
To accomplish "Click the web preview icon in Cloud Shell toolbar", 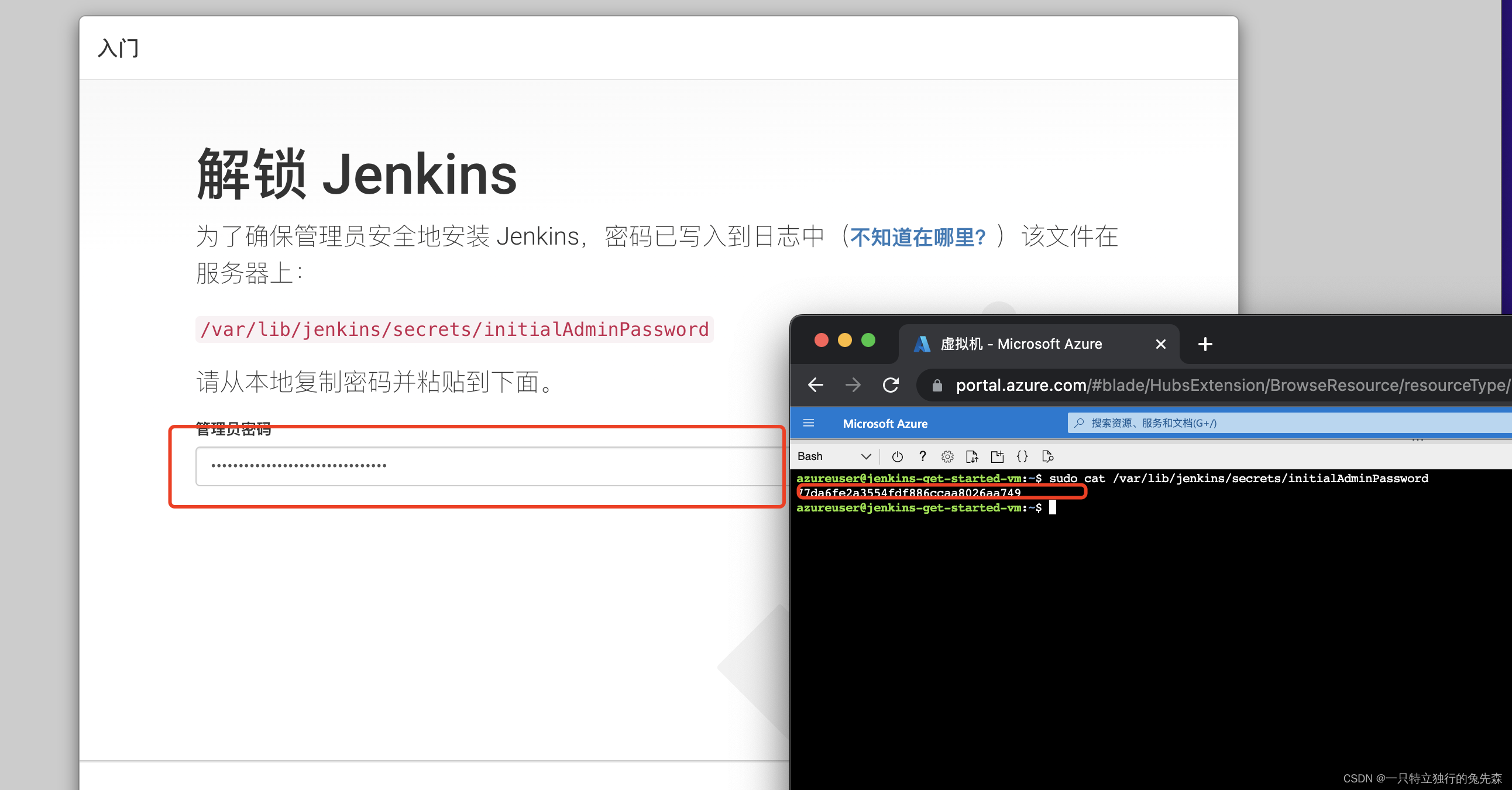I will tap(1048, 456).
